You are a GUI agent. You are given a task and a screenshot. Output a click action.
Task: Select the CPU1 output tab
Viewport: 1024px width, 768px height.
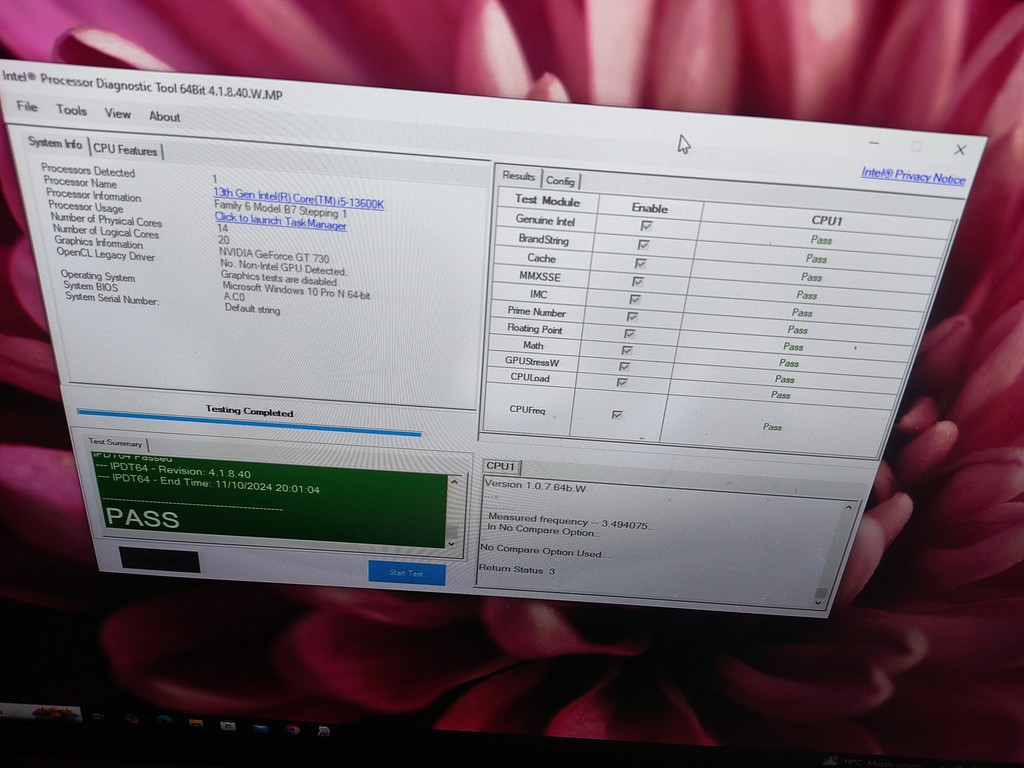501,466
